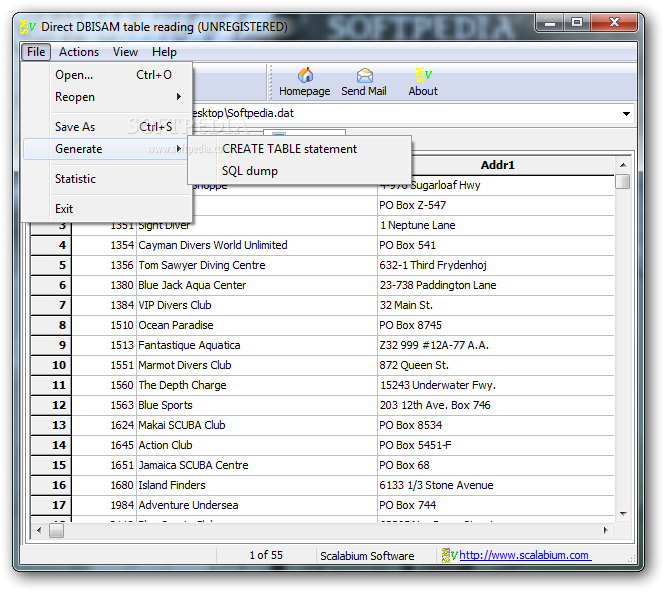Select row header 10
Image resolution: width=665 pixels, height=592 pixels.
[x=51, y=365]
